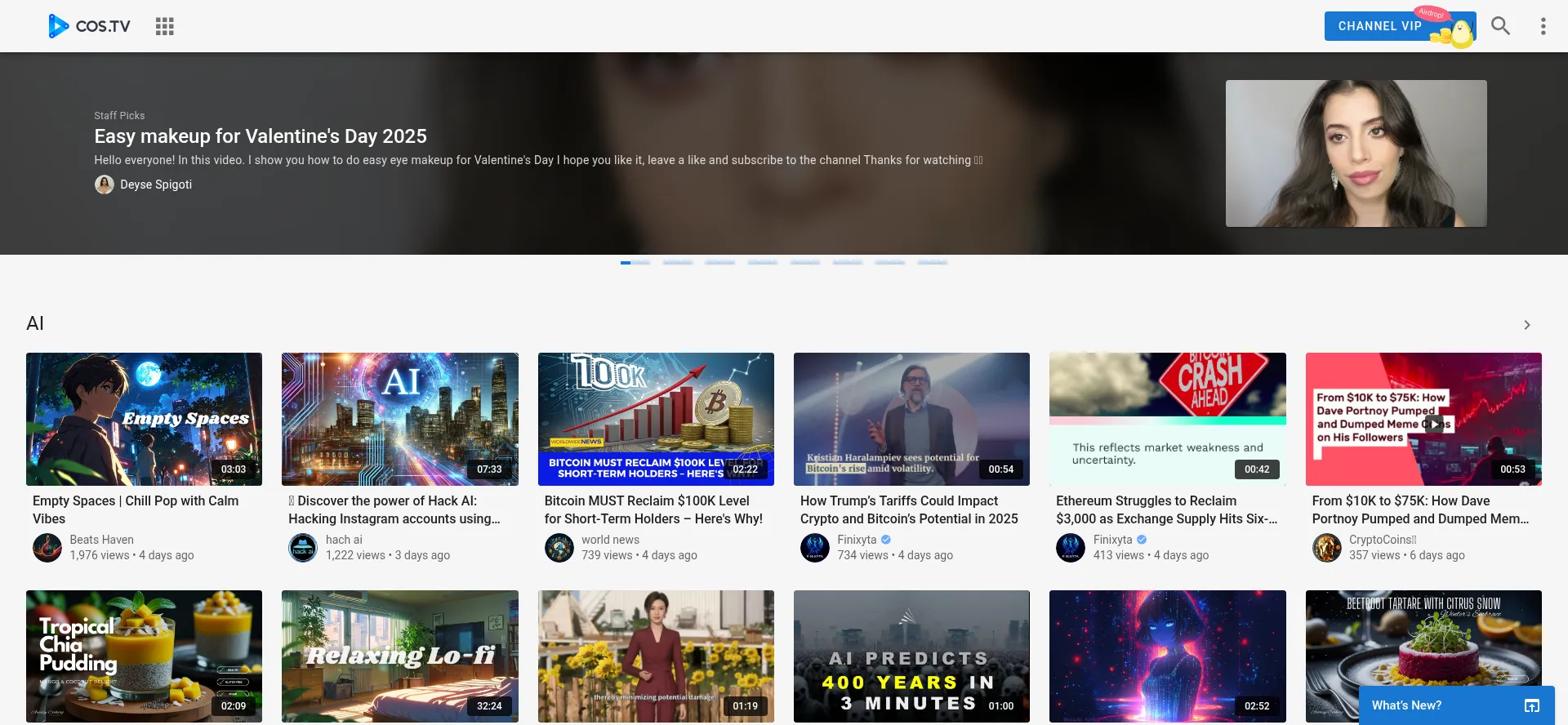Click the staff pick makeup video thumbnail
Screen dimensions: 1568x725
tap(1356, 153)
